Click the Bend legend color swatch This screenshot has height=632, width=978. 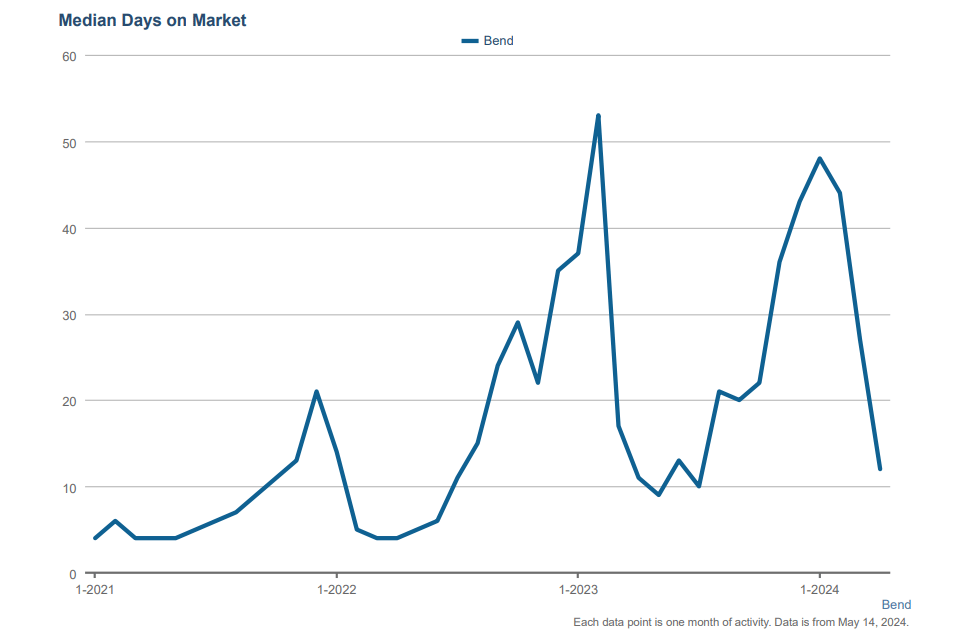[470, 41]
